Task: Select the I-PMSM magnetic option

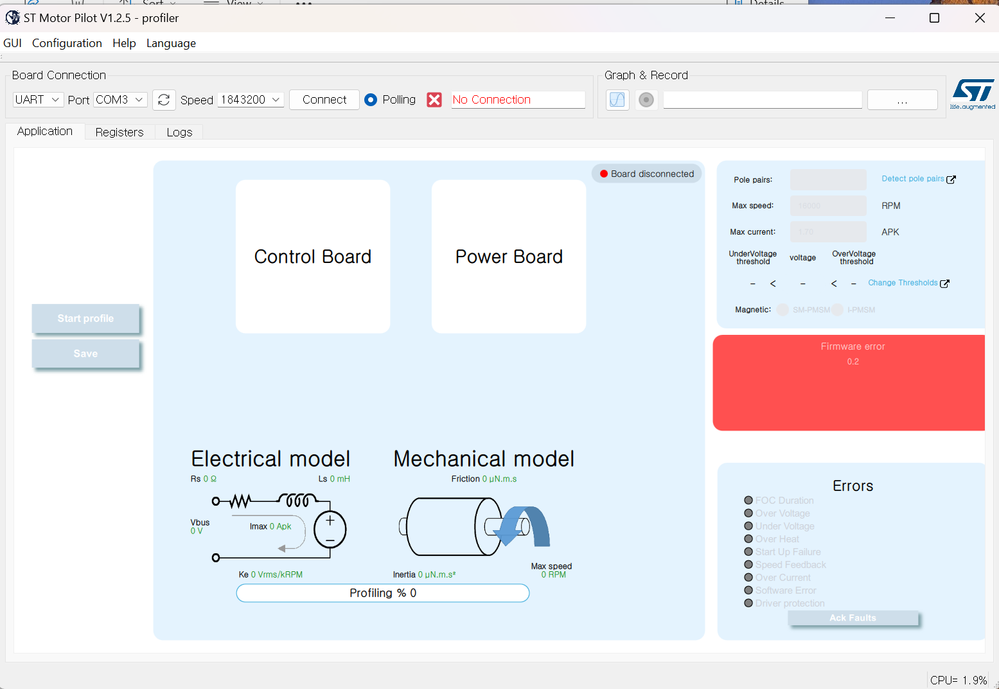Action: coord(838,310)
